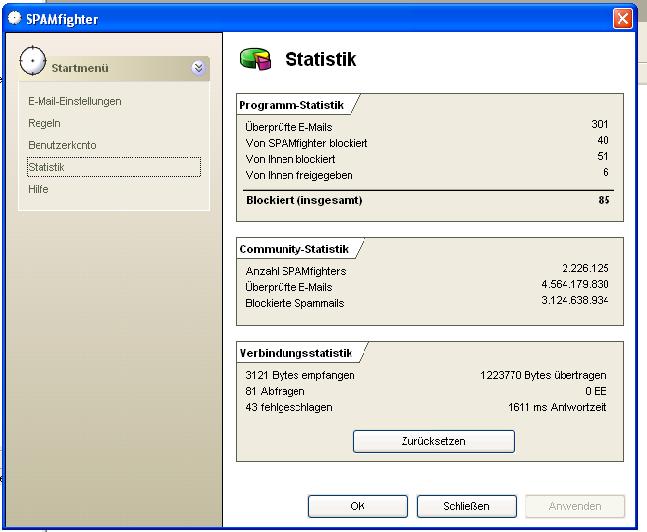Click the value 2.226.125

point(585,268)
